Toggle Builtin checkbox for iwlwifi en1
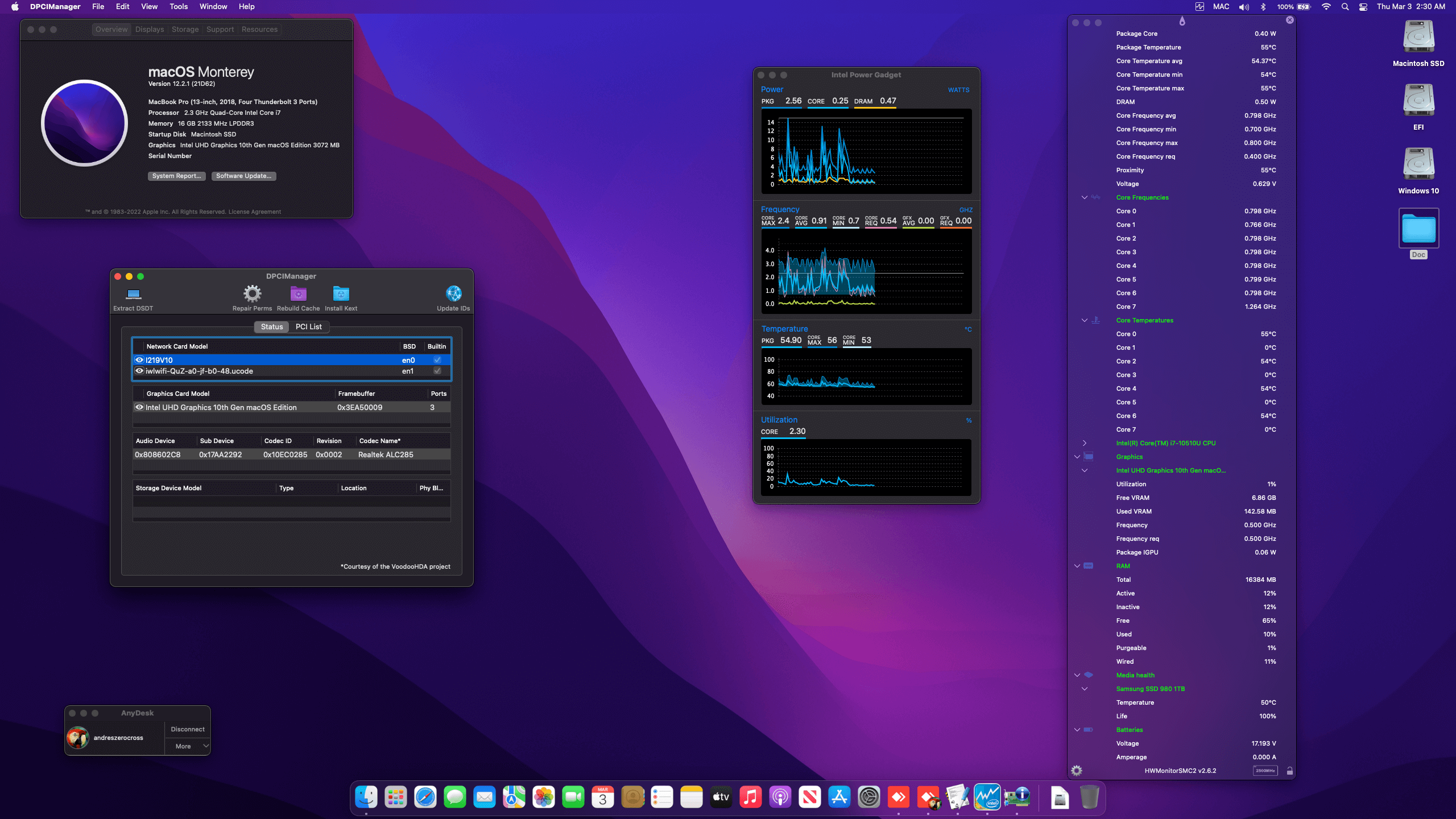 coord(437,371)
